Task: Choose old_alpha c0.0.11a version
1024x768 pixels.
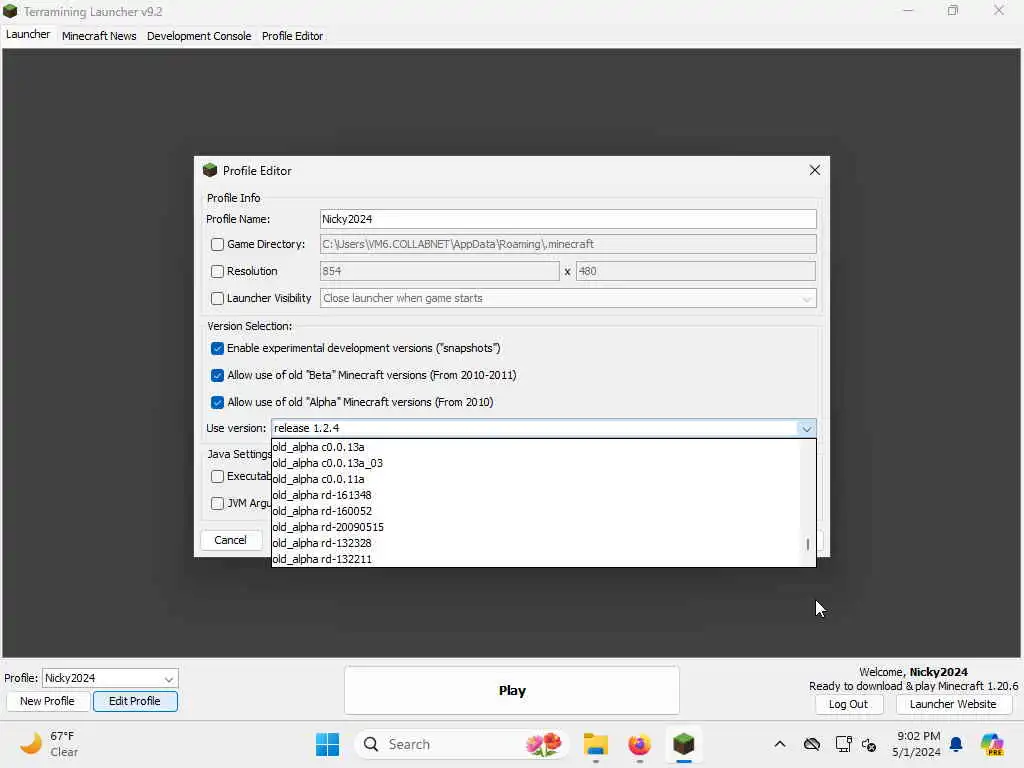Action: pyautogui.click(x=536, y=479)
